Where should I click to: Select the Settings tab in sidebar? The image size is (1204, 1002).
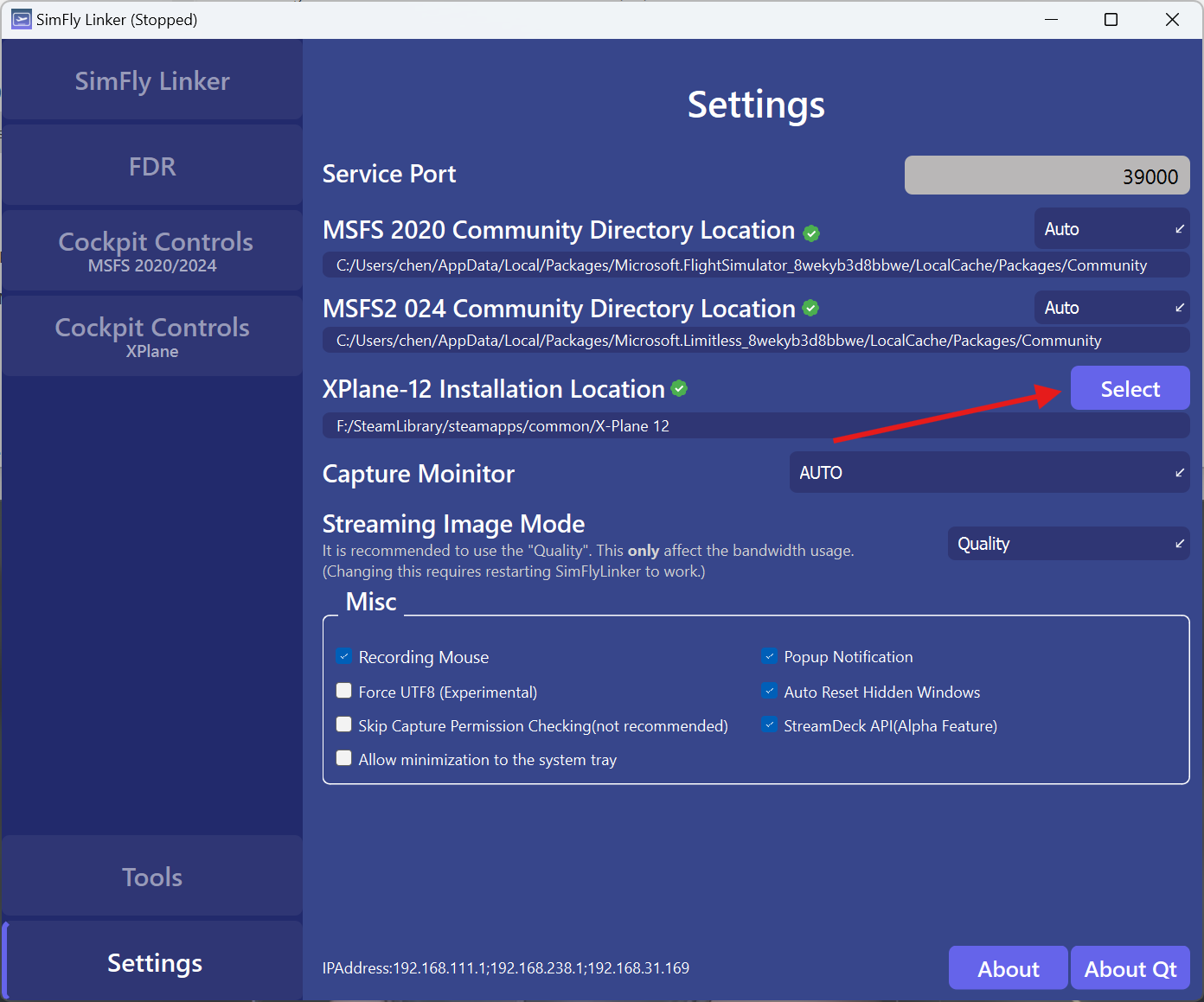(152, 962)
